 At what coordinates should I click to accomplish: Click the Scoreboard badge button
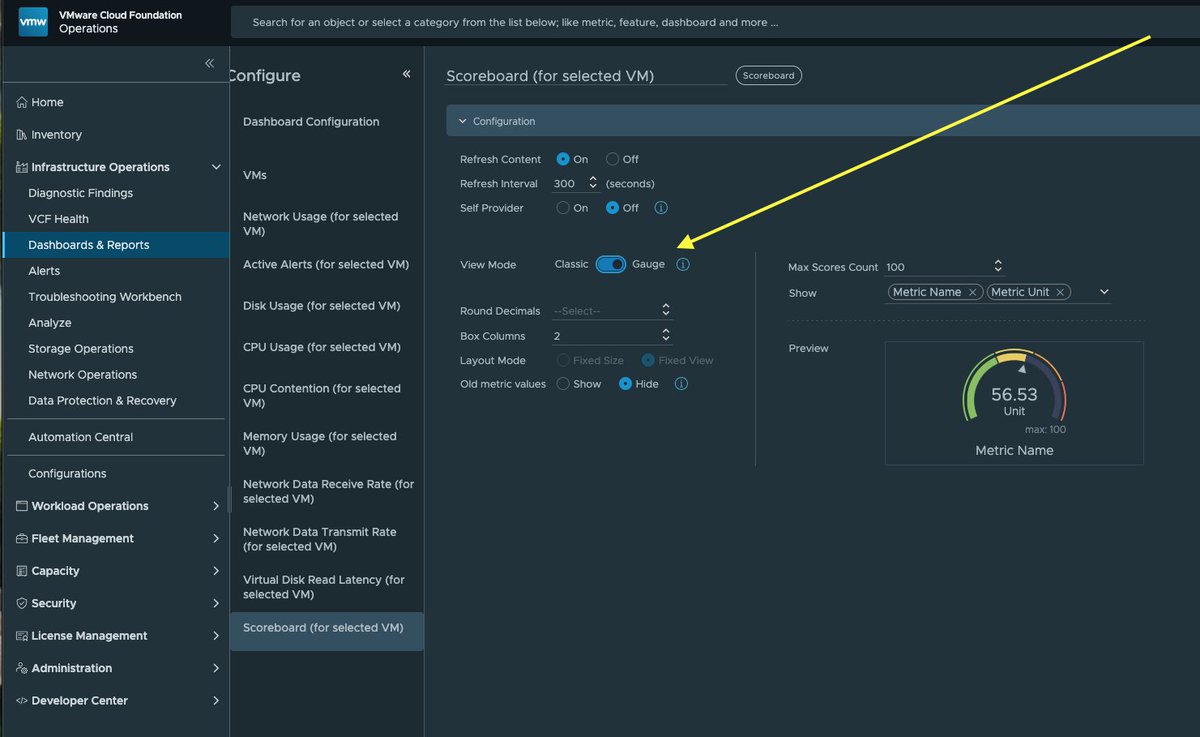(769, 75)
